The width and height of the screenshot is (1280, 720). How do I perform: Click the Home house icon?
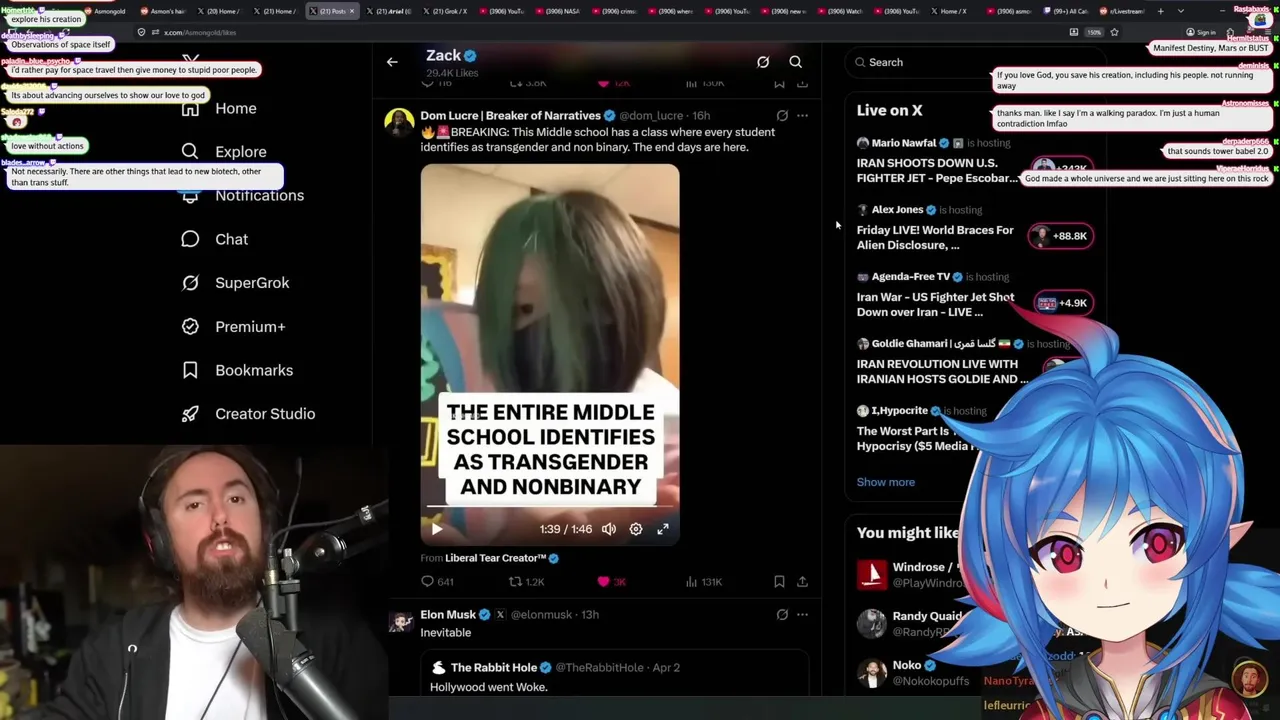tap(190, 108)
